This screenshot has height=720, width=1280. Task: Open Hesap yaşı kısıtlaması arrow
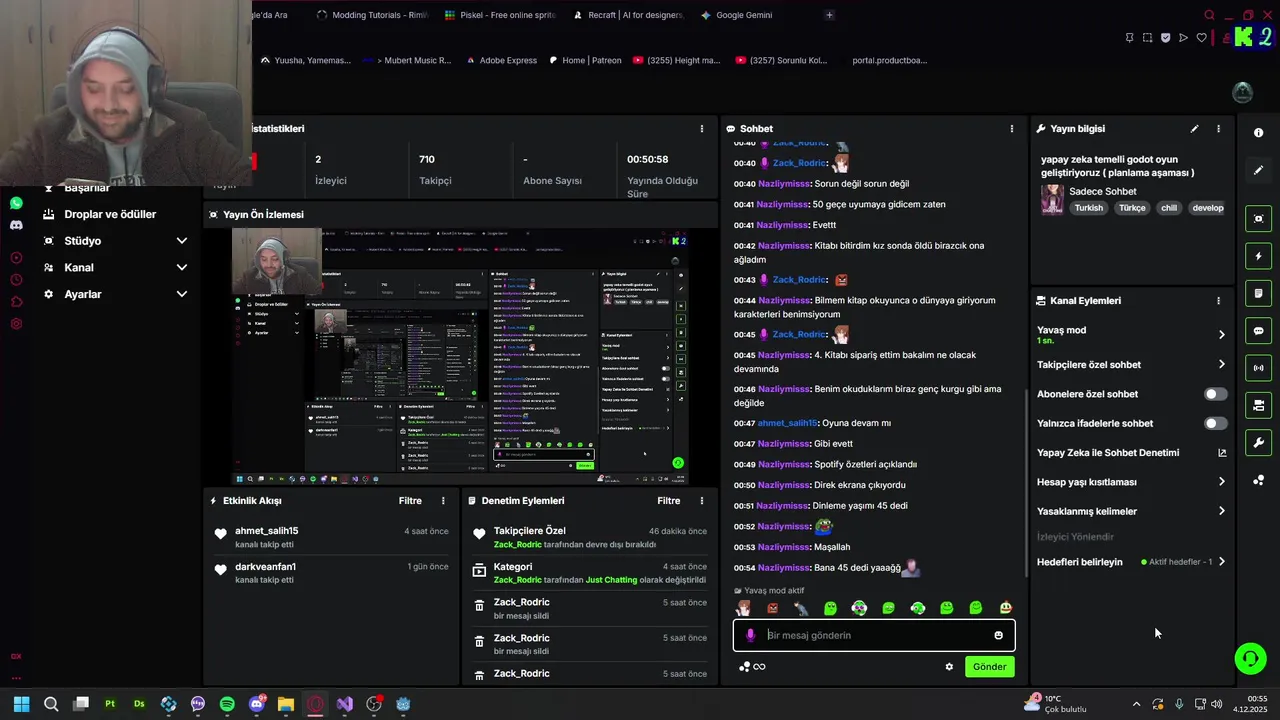[1221, 482]
